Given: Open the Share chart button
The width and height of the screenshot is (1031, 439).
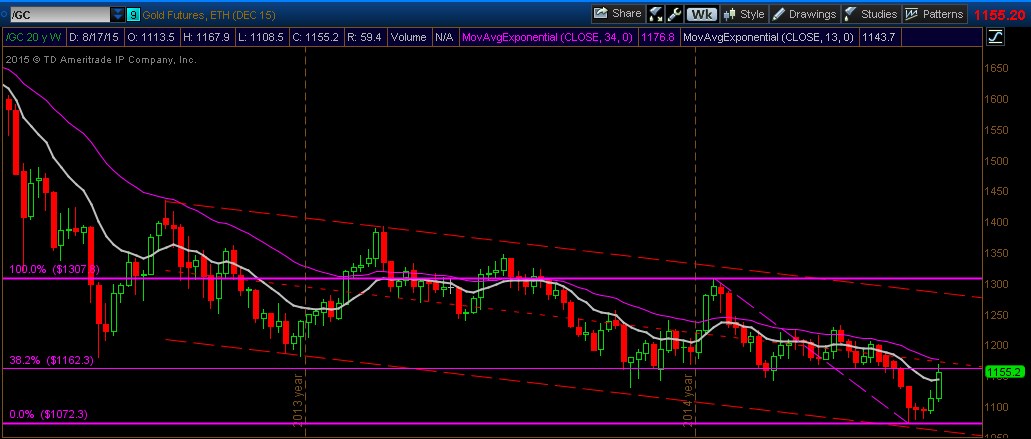Looking at the screenshot, I should click(x=617, y=14).
